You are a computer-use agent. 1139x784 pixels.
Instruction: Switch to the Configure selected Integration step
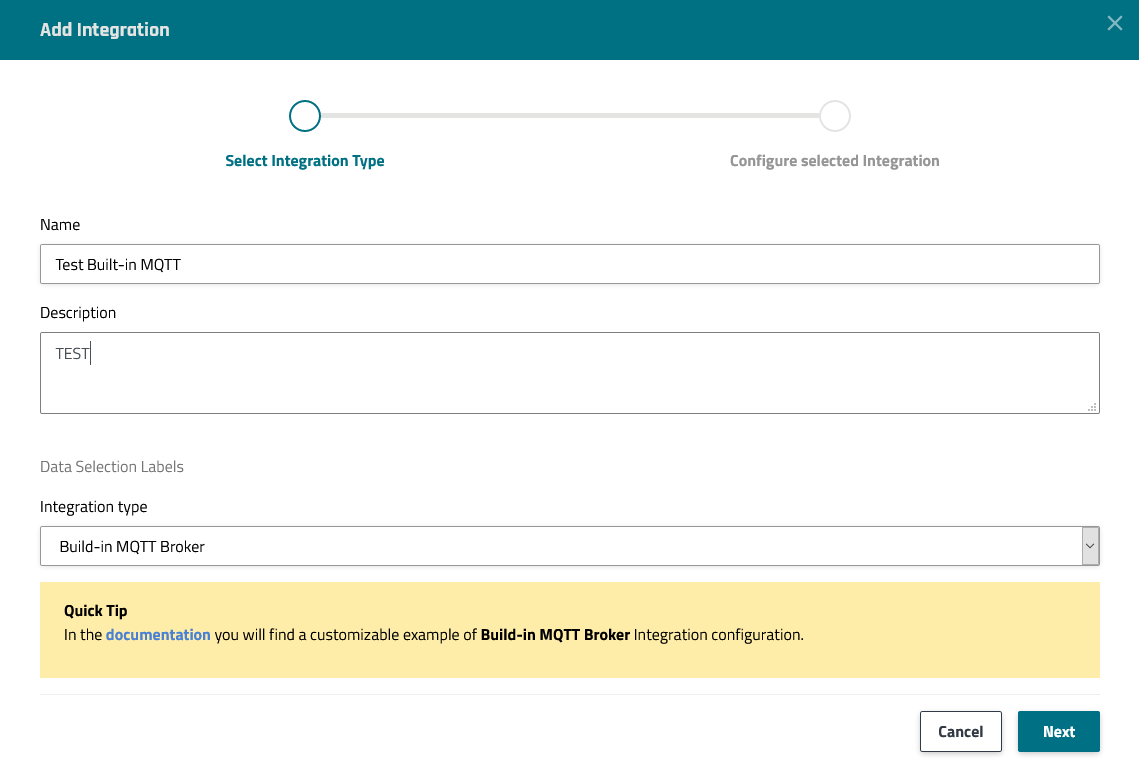coord(835,160)
